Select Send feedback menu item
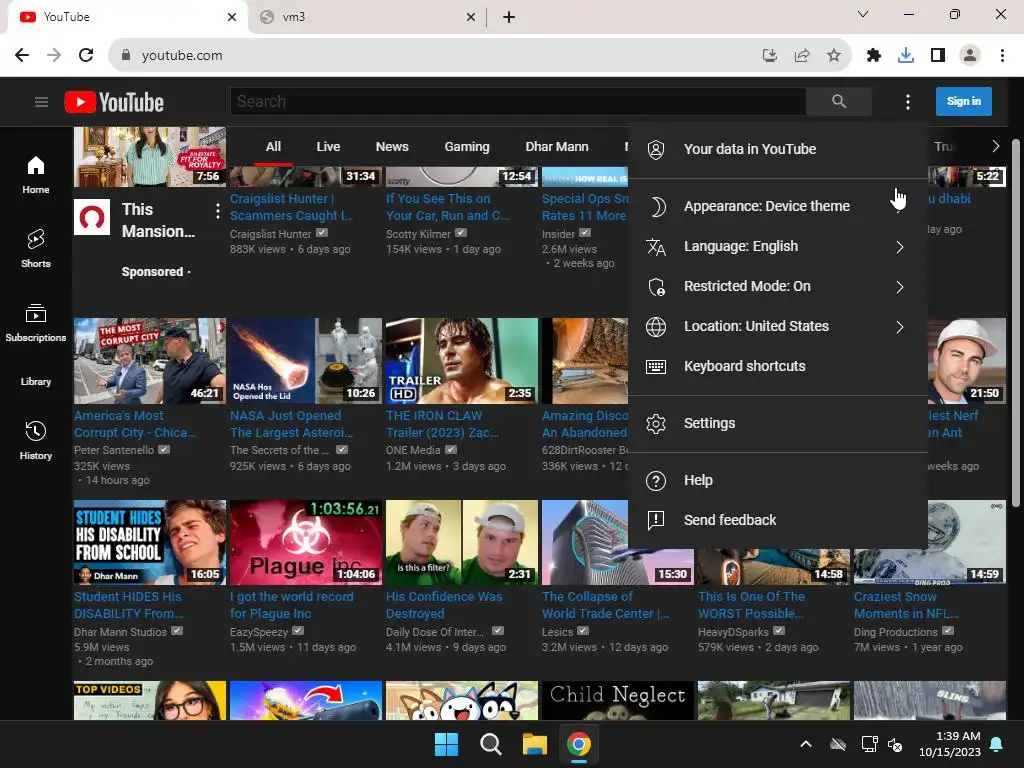The width and height of the screenshot is (1024, 768). click(x=778, y=520)
